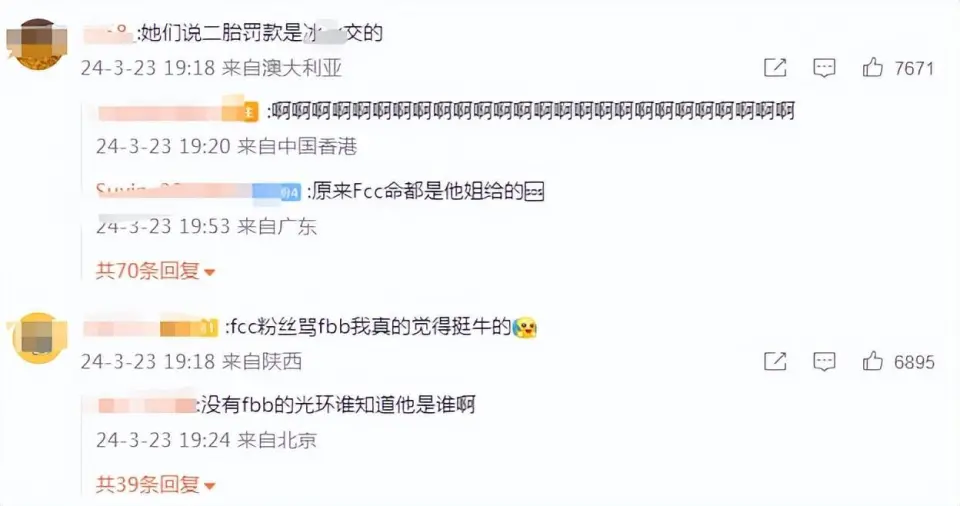Open the first commenter's avatar
960x506 pixels.
(x=37, y=44)
